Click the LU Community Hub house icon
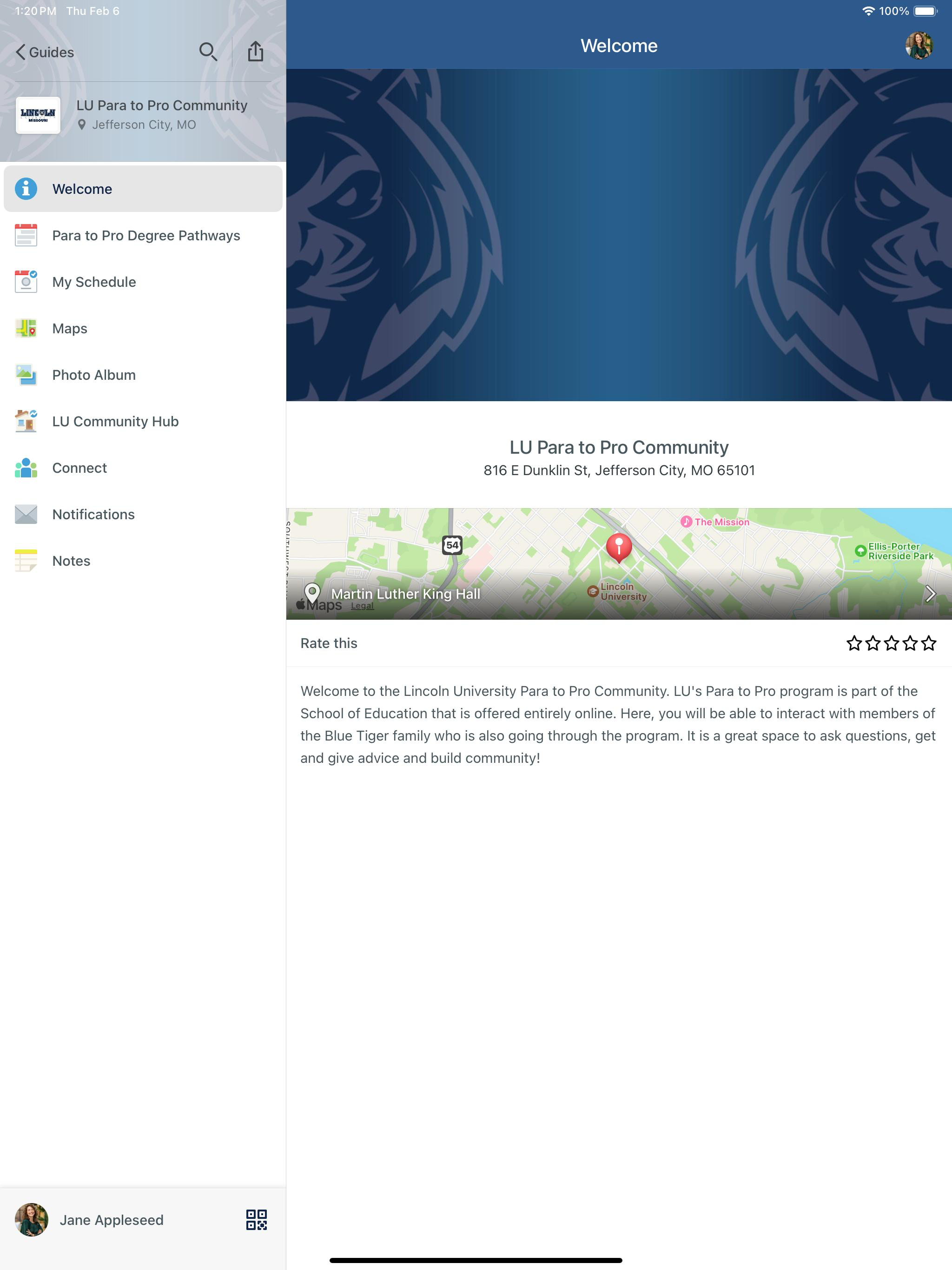The height and width of the screenshot is (1270, 952). click(26, 422)
